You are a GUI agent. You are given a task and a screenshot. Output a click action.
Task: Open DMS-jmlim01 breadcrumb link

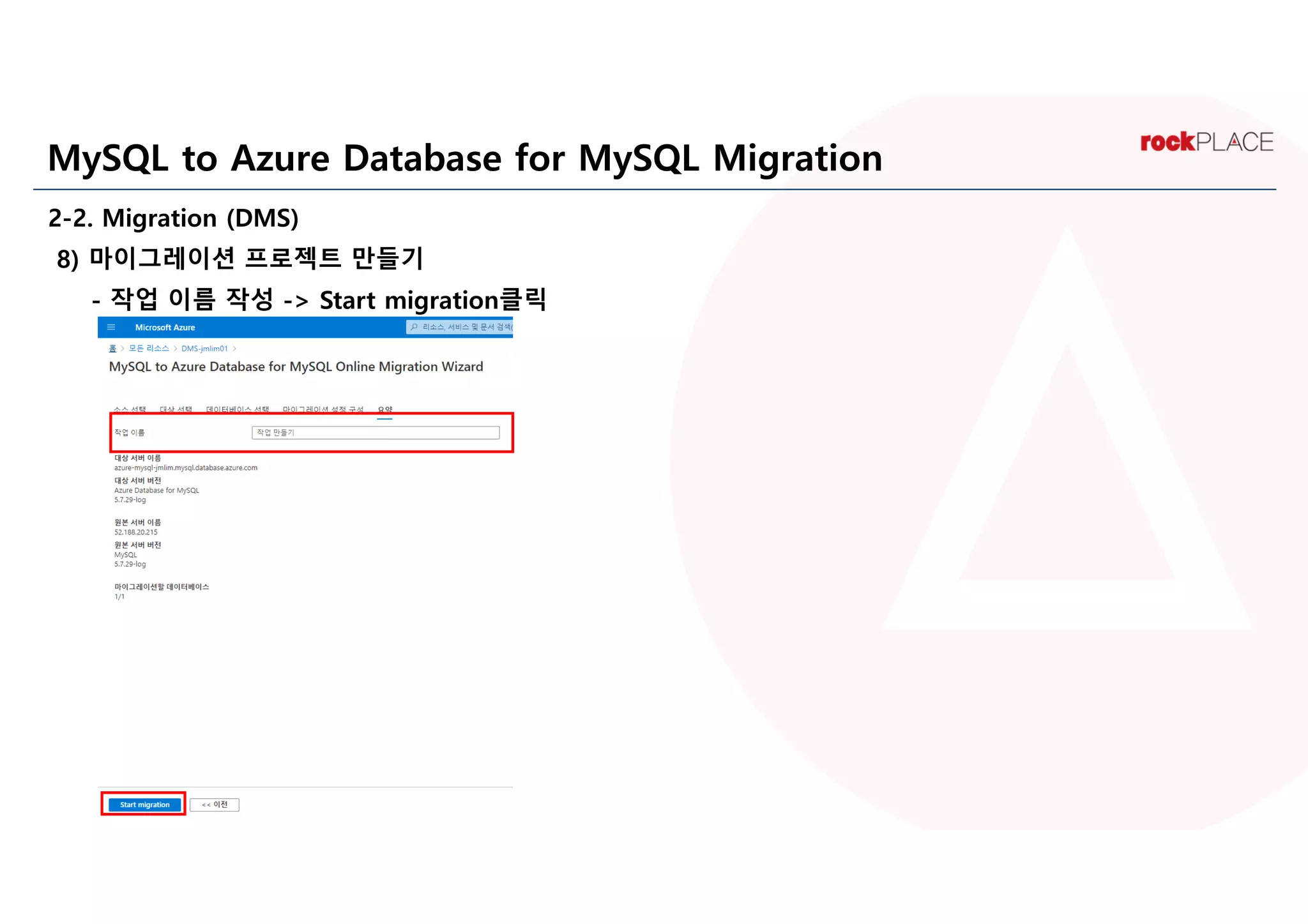(204, 349)
